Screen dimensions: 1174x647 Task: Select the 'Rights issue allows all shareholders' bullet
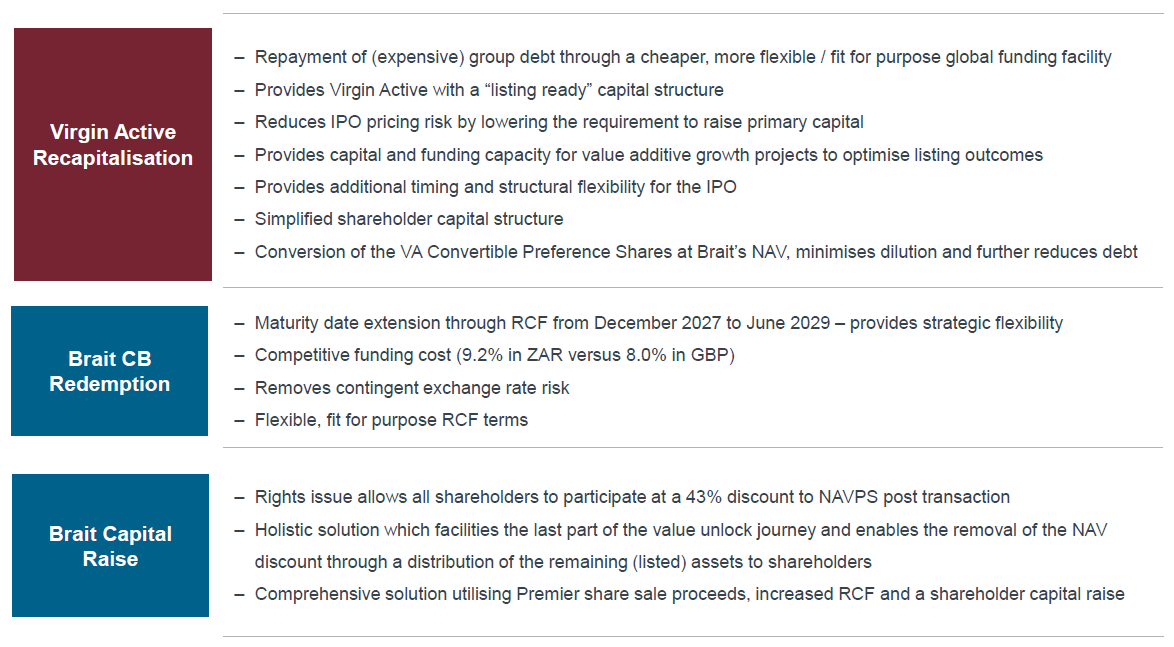(x=632, y=497)
